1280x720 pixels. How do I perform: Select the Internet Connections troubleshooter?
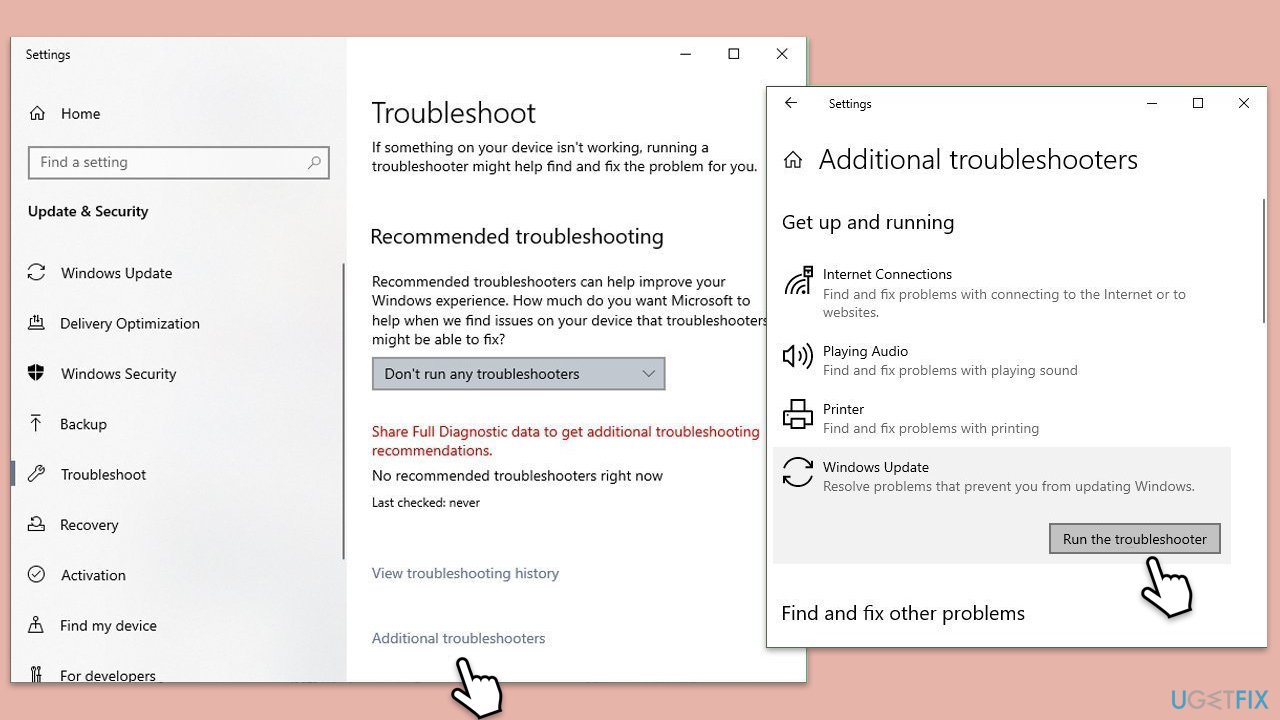coord(1002,293)
